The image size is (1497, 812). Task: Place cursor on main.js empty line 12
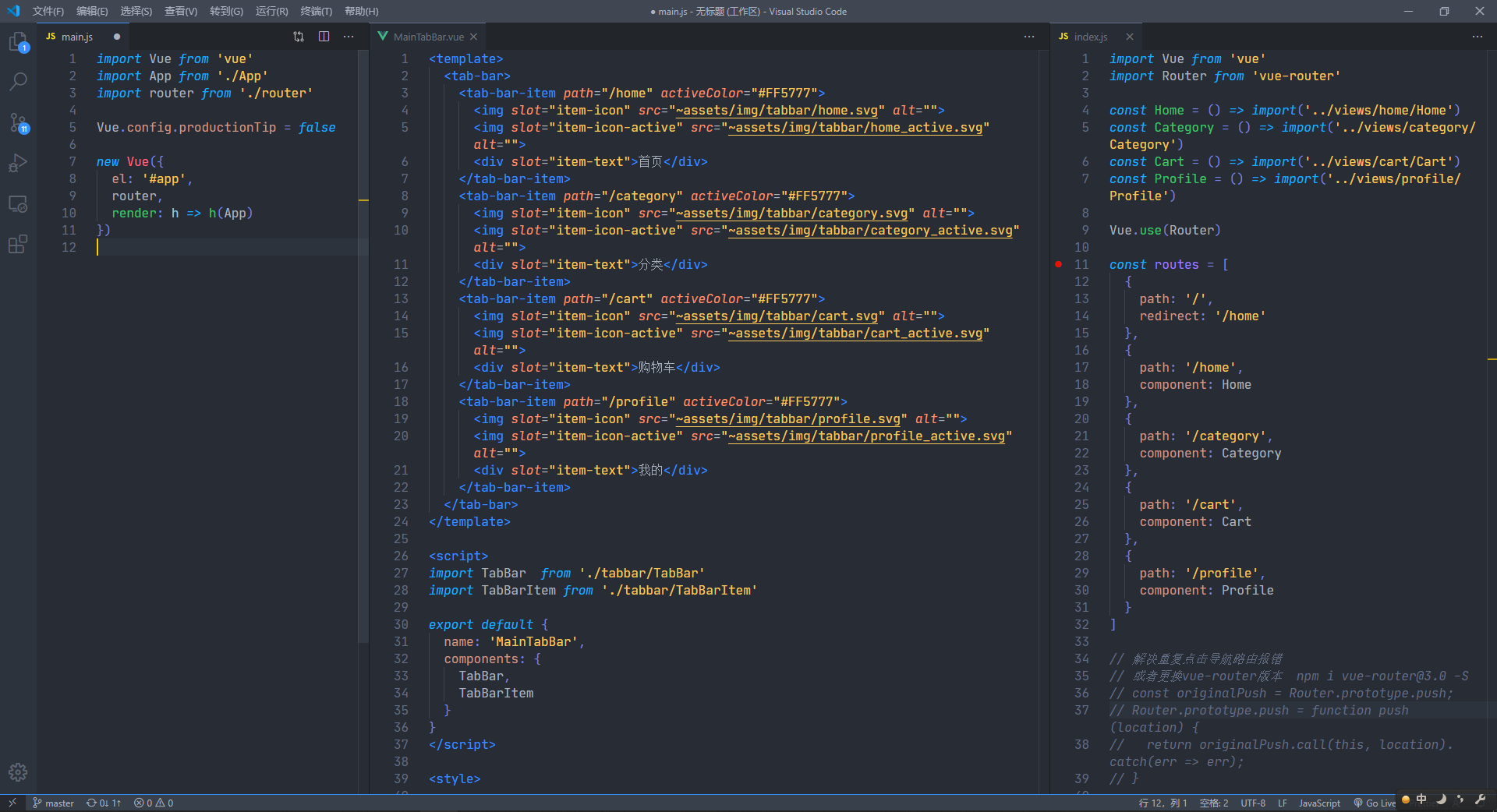pyautogui.click(x=226, y=248)
